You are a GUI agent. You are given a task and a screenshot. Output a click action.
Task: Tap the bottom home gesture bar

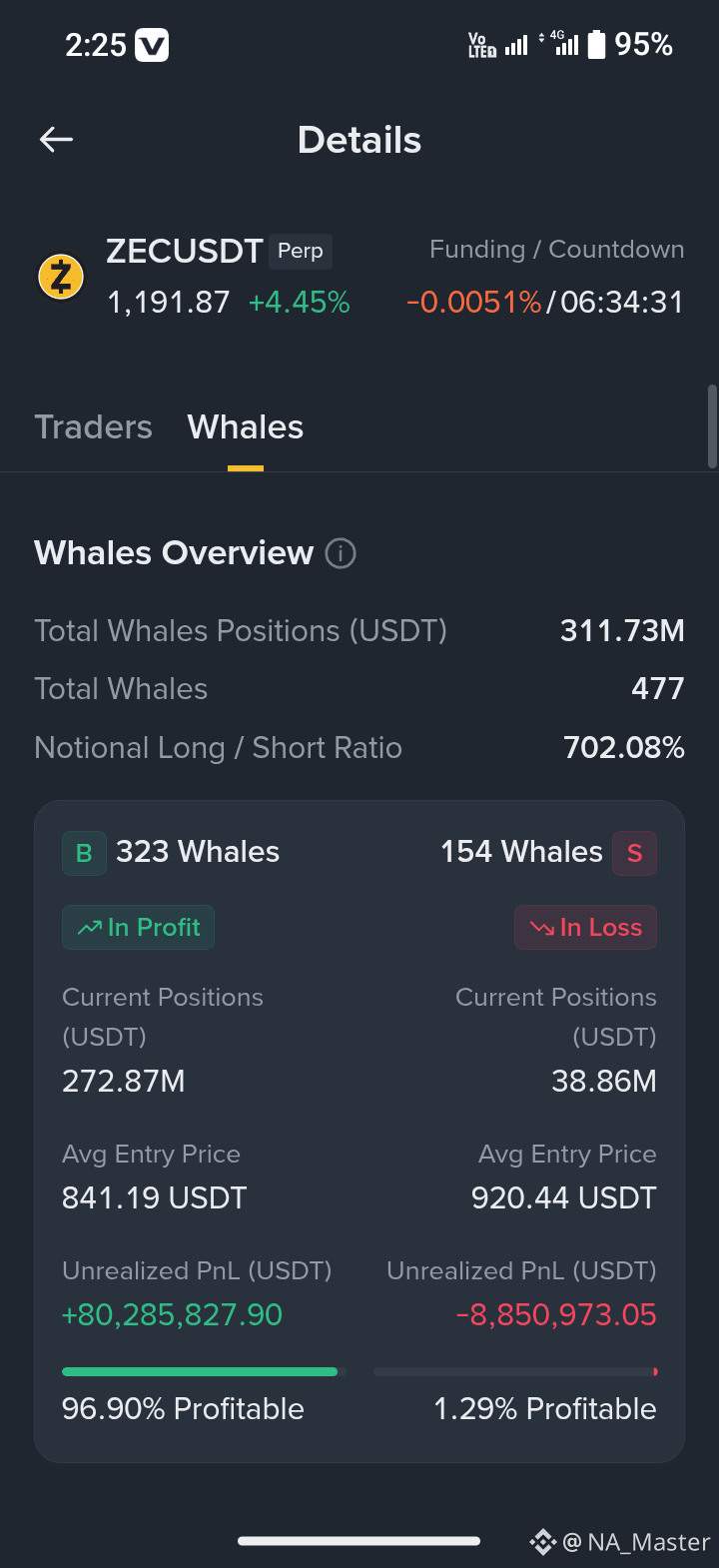(359, 1541)
